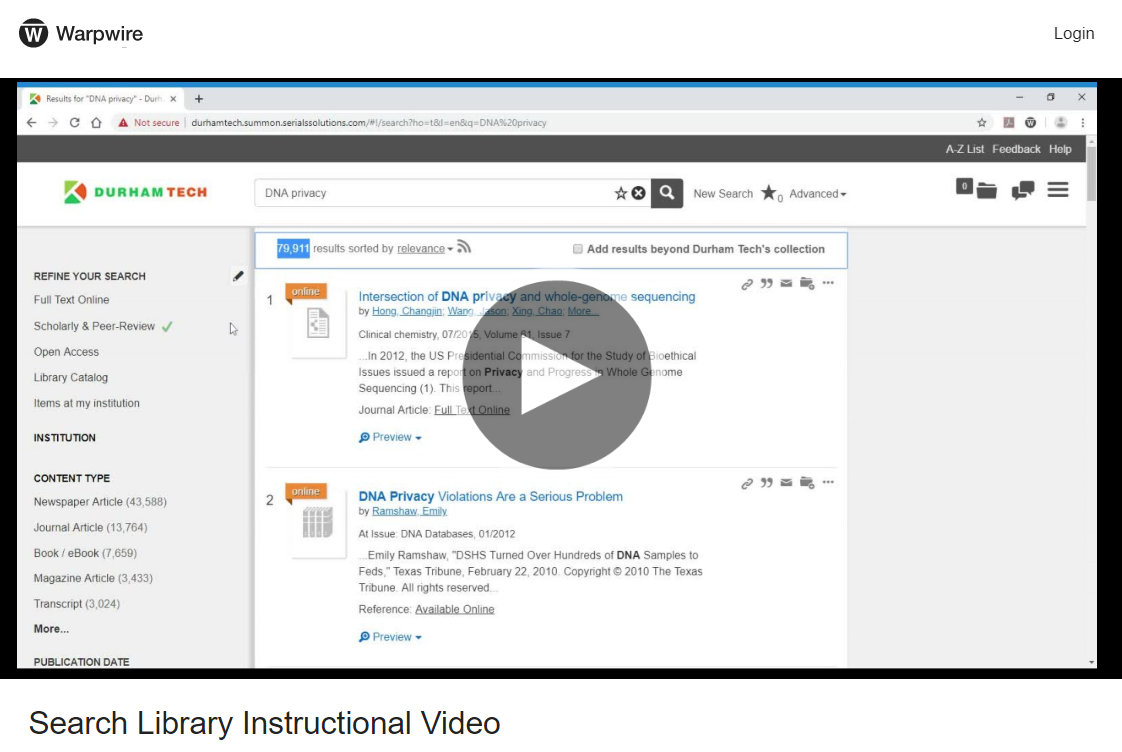Click the RSS feed icon beside relevance

tap(464, 248)
